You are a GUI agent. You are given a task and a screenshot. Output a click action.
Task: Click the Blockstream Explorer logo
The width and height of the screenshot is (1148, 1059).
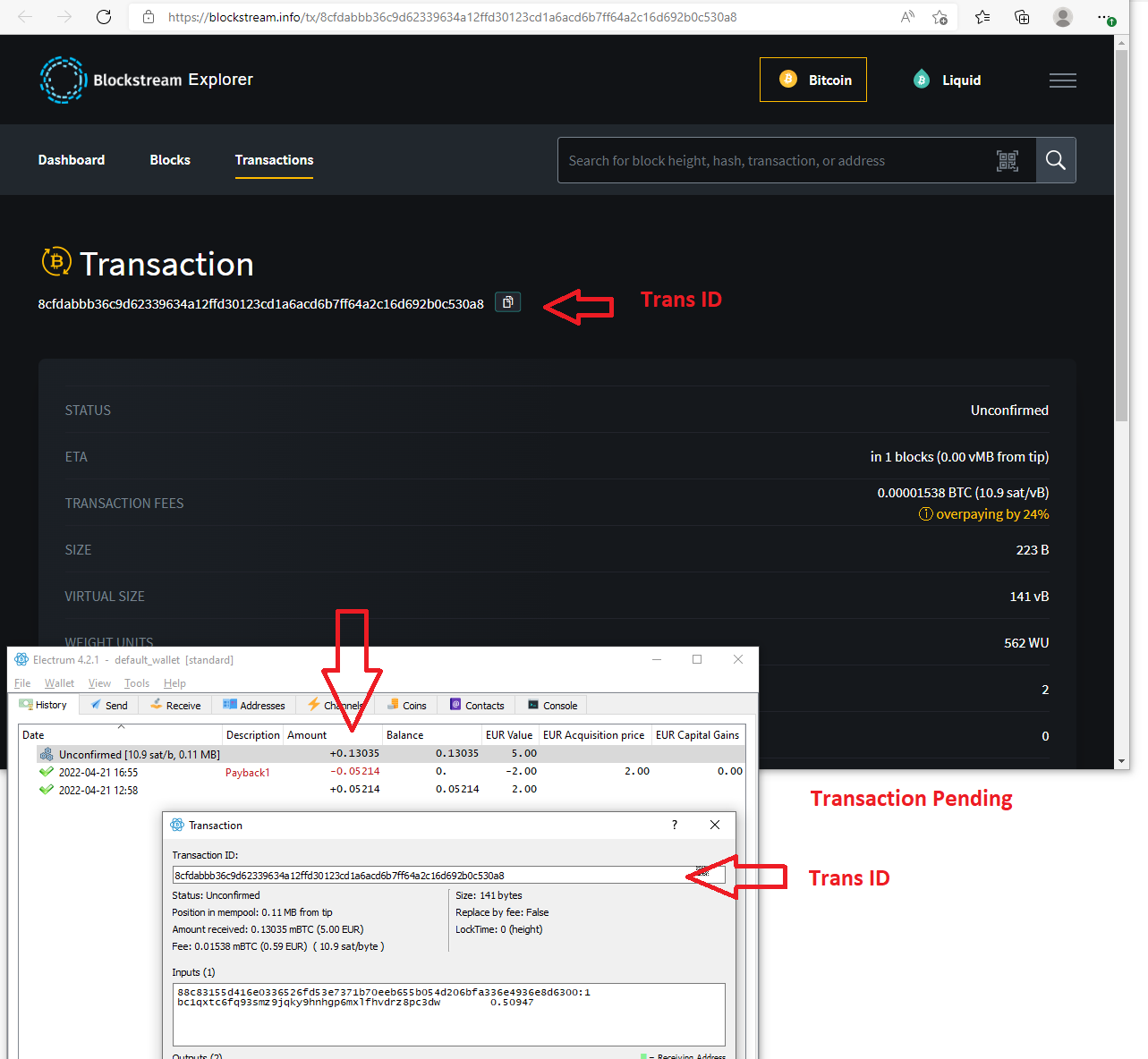coord(147,80)
